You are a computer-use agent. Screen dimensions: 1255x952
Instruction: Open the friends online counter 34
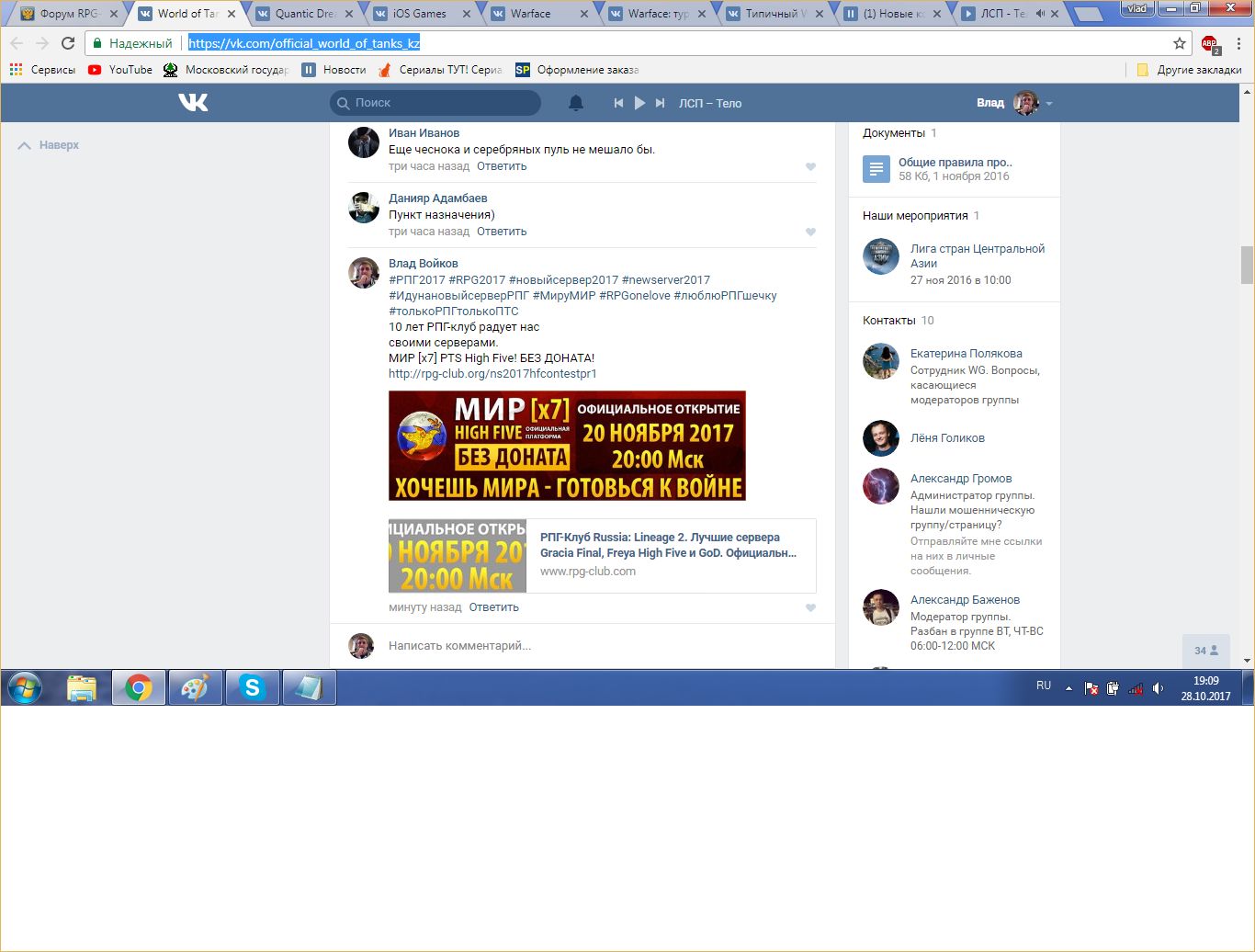point(1206,651)
